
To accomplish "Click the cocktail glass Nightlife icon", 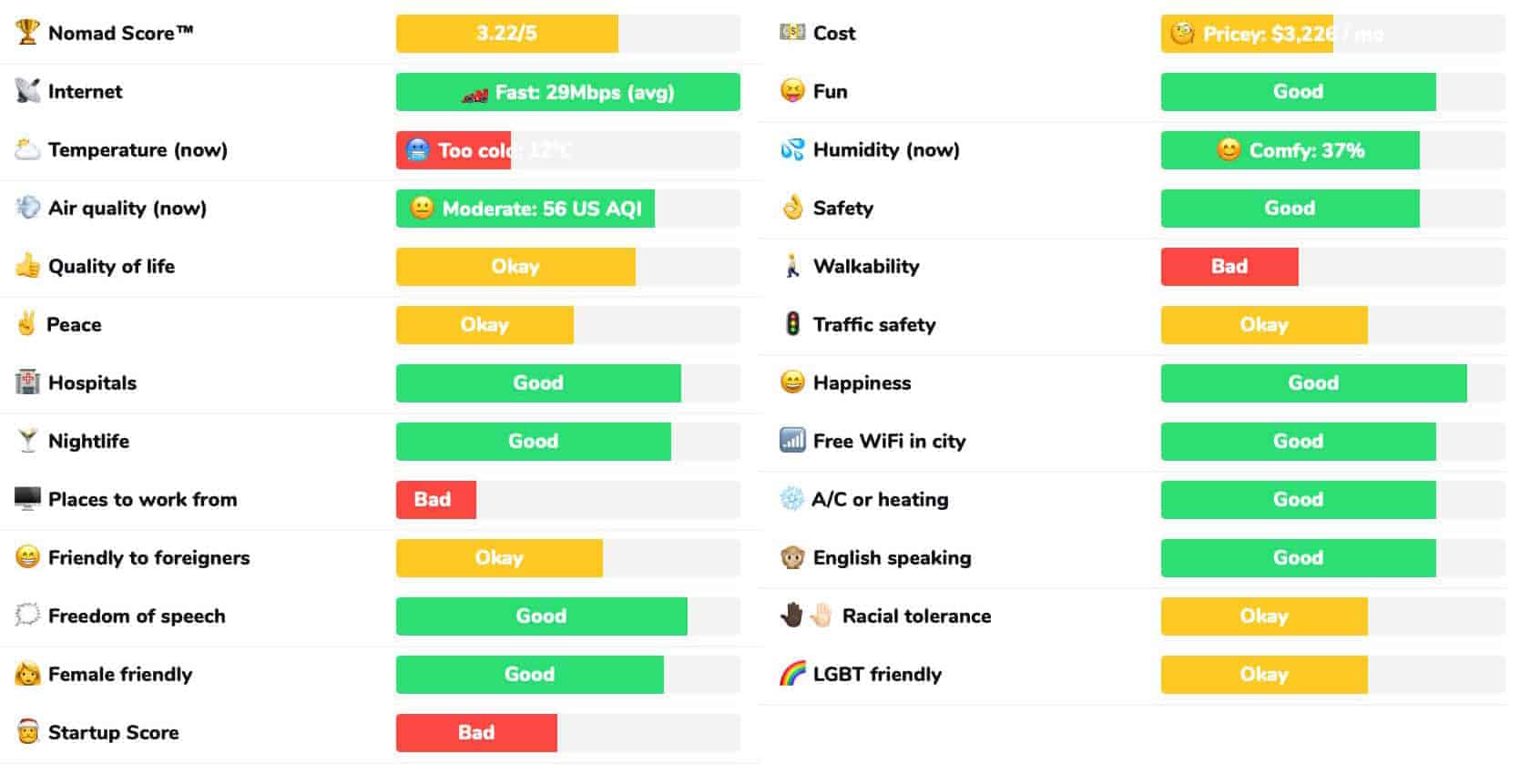I will coord(27,441).
